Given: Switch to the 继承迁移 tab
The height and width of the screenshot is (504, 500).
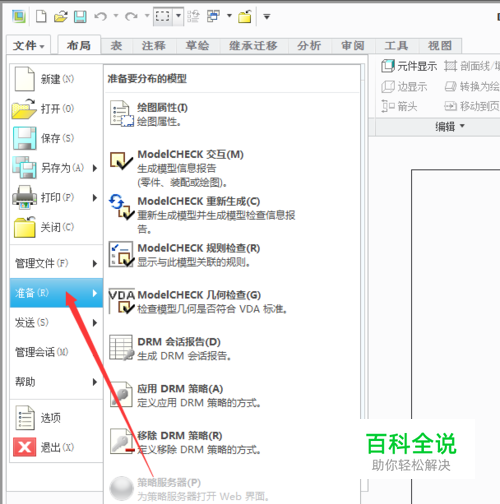Looking at the screenshot, I should click(x=253, y=46).
